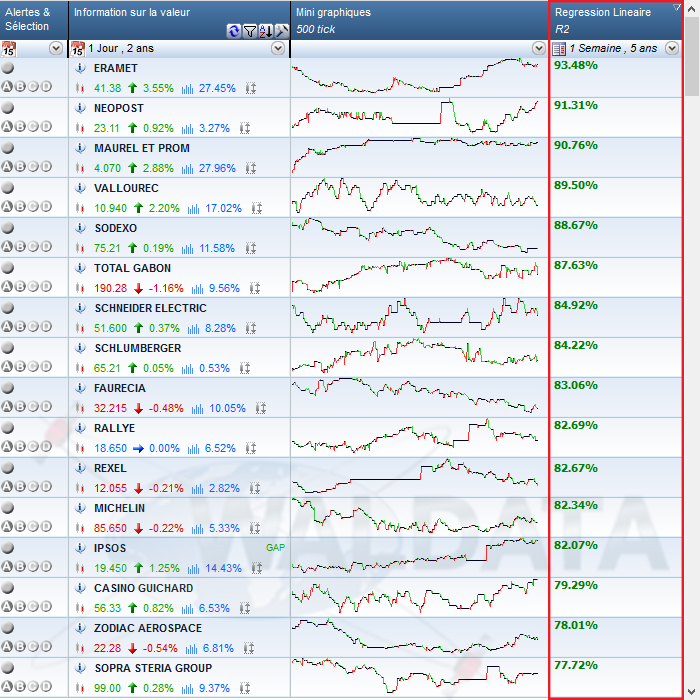Click volume bars icon in SCHLUMBERGER row
This screenshot has width=700, height=700.
(188, 368)
